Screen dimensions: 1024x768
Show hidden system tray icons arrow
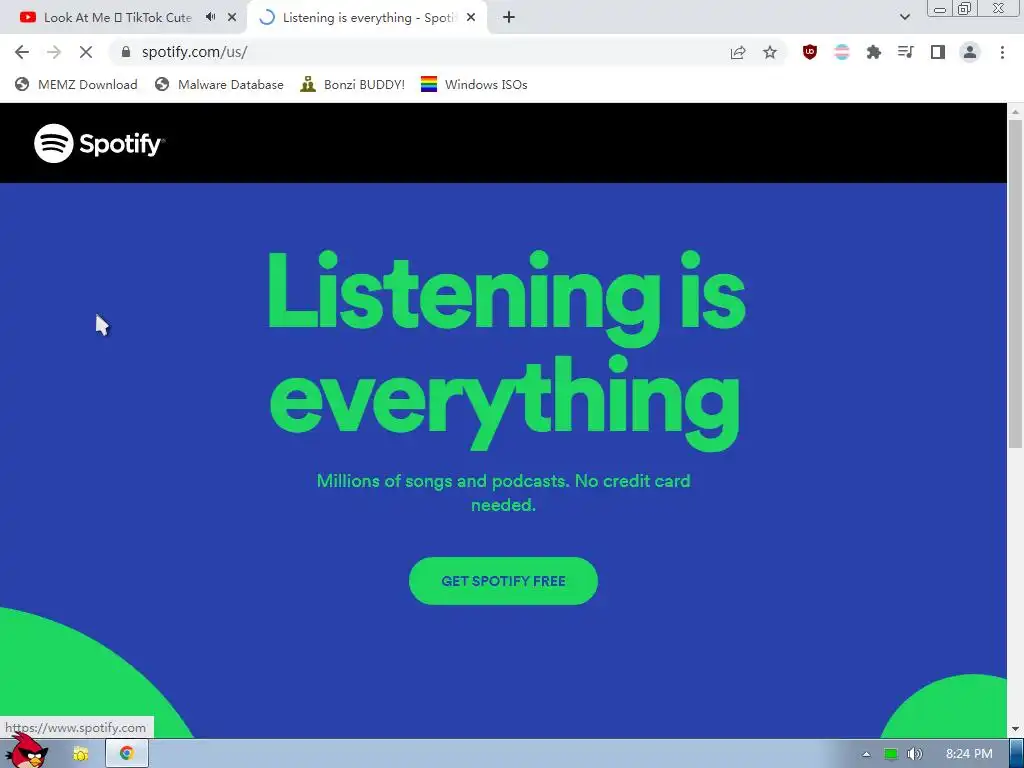tap(867, 754)
